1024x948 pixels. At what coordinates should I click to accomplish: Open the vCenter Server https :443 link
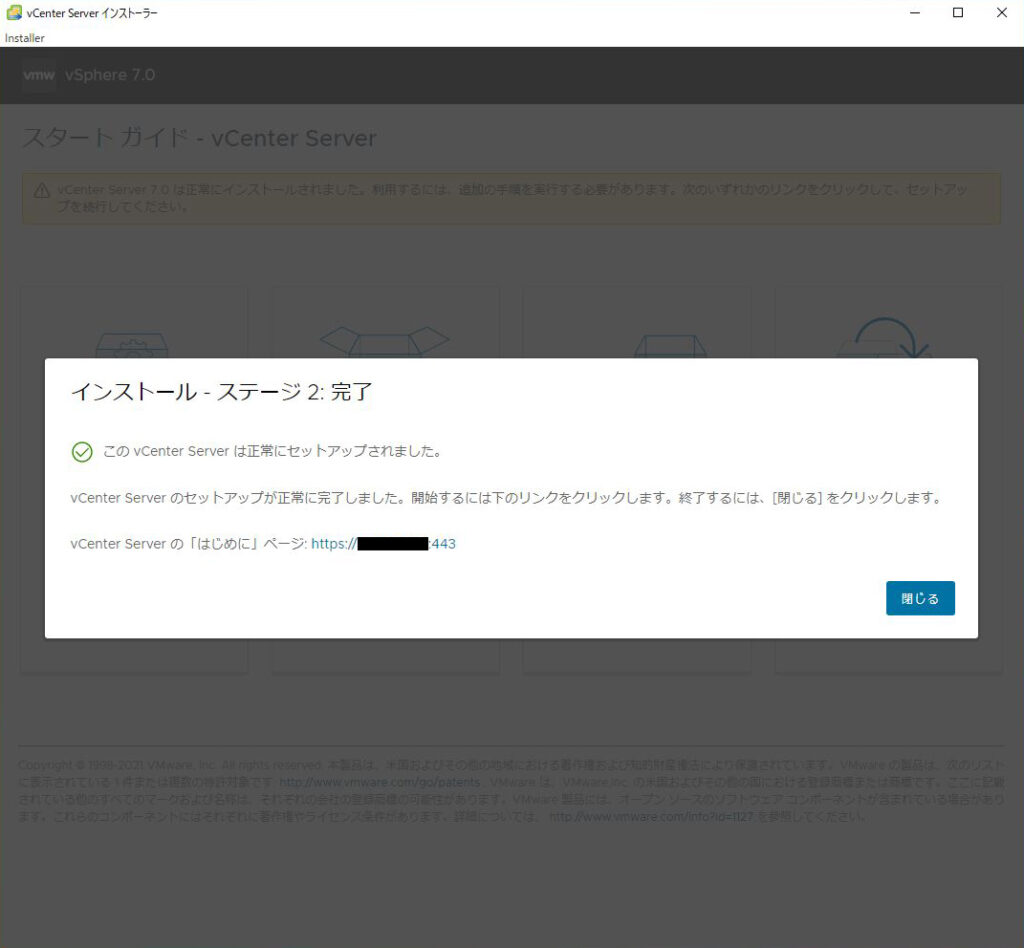click(x=383, y=544)
